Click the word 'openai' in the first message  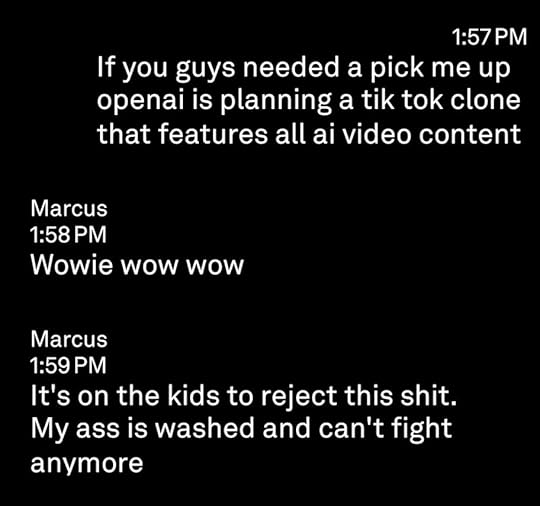[x=140, y=101]
